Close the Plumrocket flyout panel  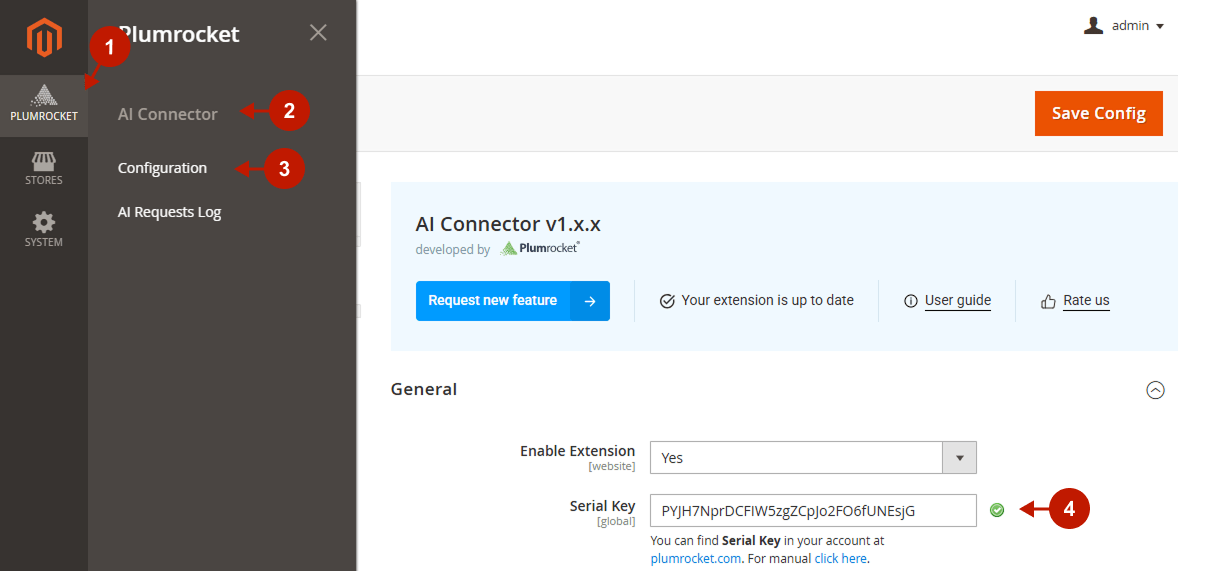pyautogui.click(x=318, y=32)
